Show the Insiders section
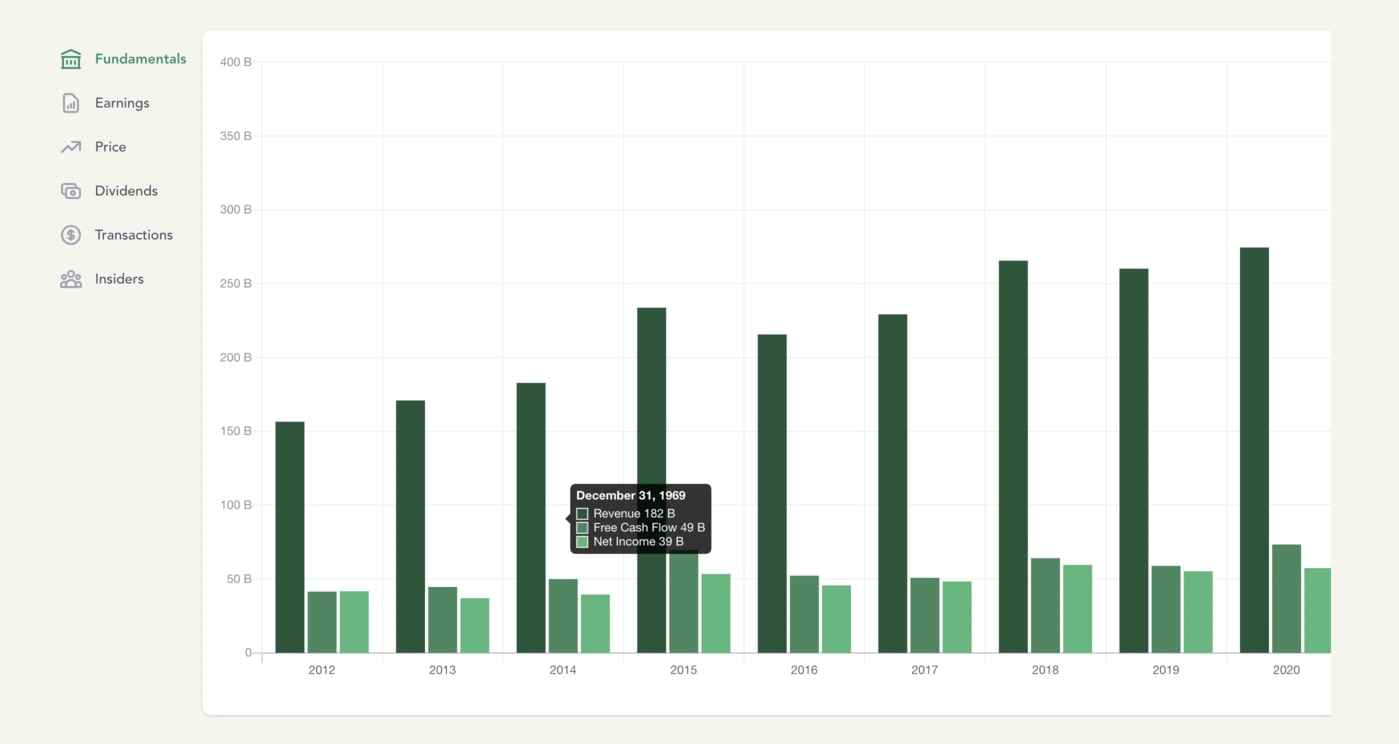 click(119, 279)
